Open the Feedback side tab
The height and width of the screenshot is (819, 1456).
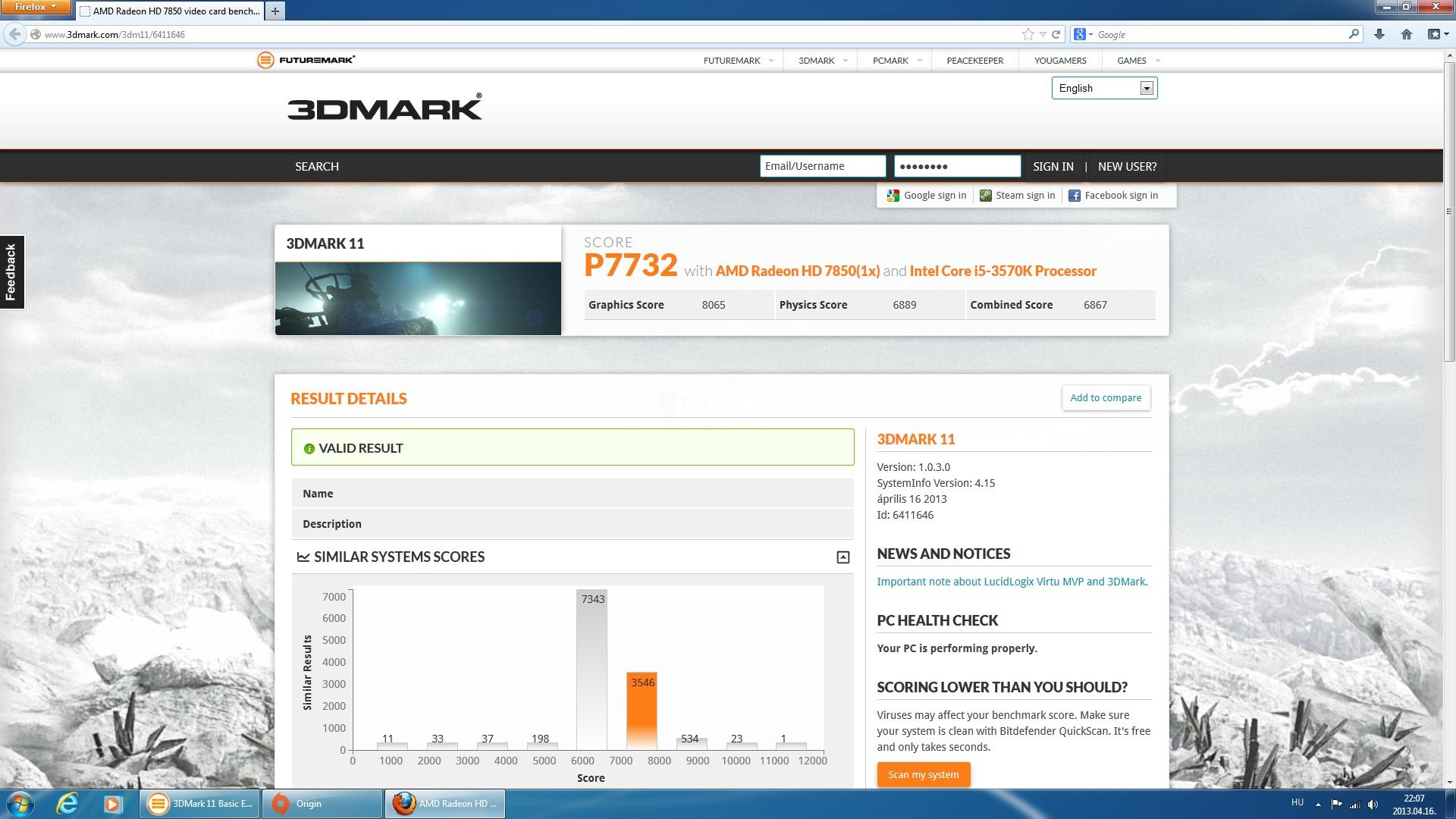click(11, 272)
